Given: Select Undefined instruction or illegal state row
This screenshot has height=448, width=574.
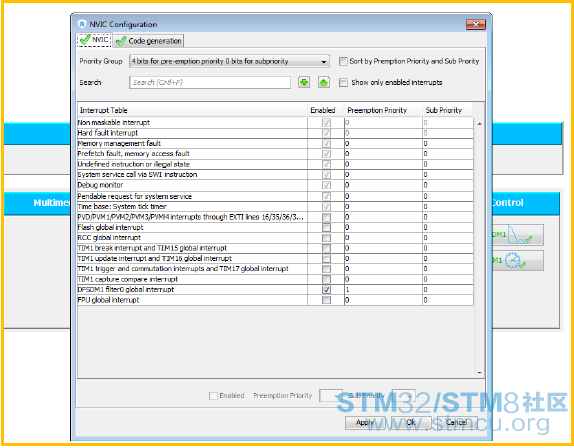Looking at the screenshot, I should click(x=275, y=164).
